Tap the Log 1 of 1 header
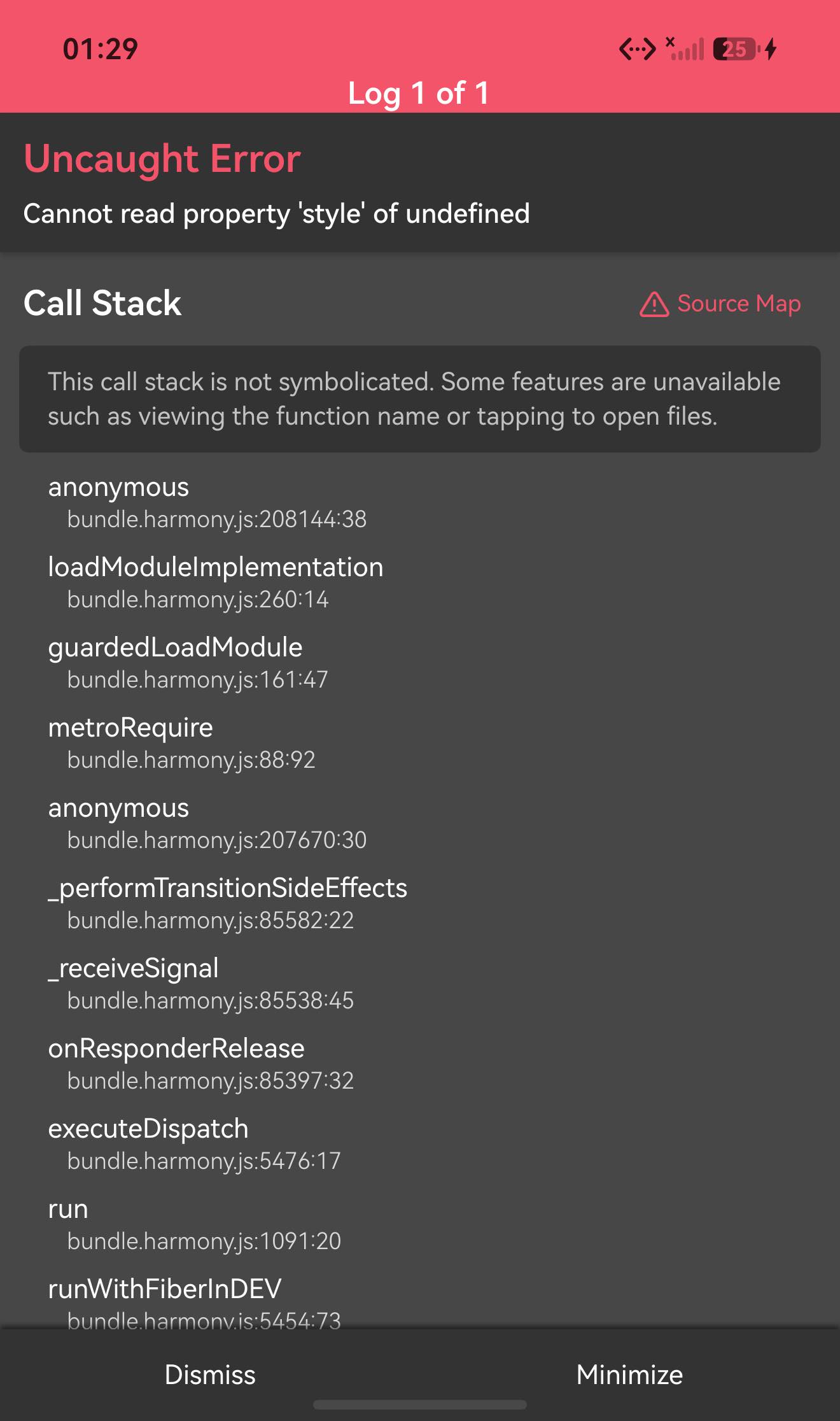The image size is (840, 1421). (419, 93)
